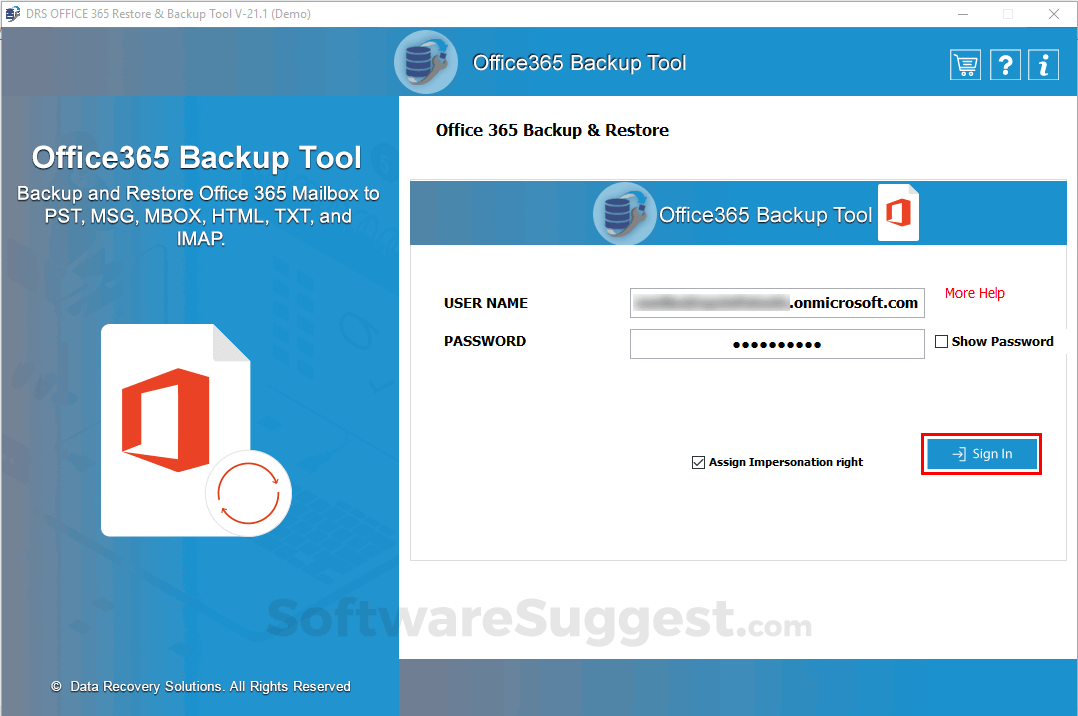Click the USER NAME input field
Screen dimensions: 1078x716
(x=777, y=303)
